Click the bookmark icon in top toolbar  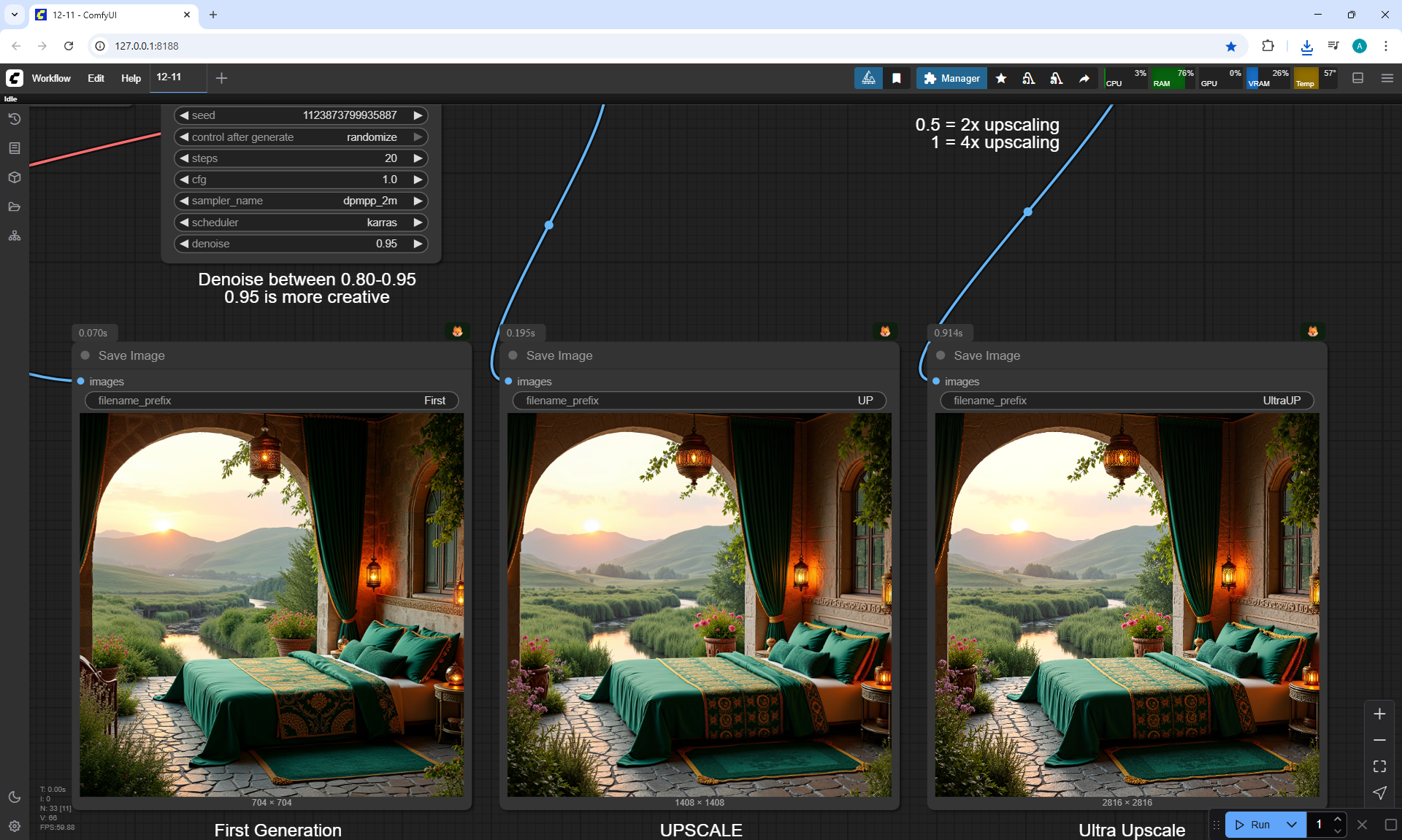coord(896,78)
